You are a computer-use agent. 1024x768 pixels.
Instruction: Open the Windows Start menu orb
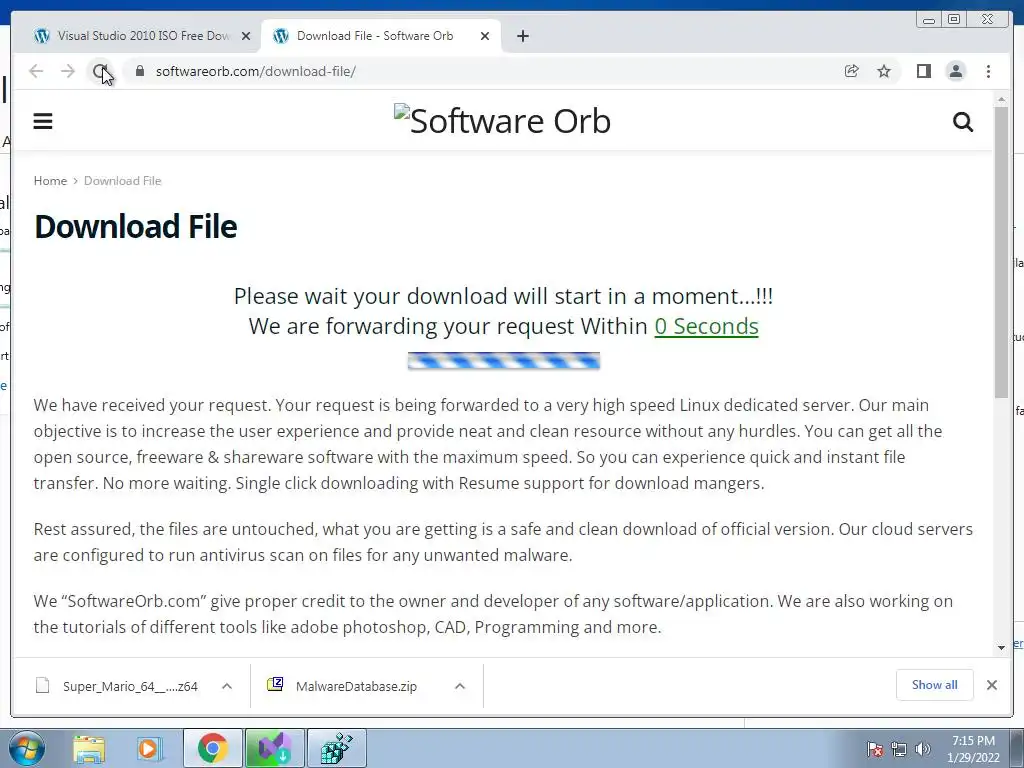[26, 748]
